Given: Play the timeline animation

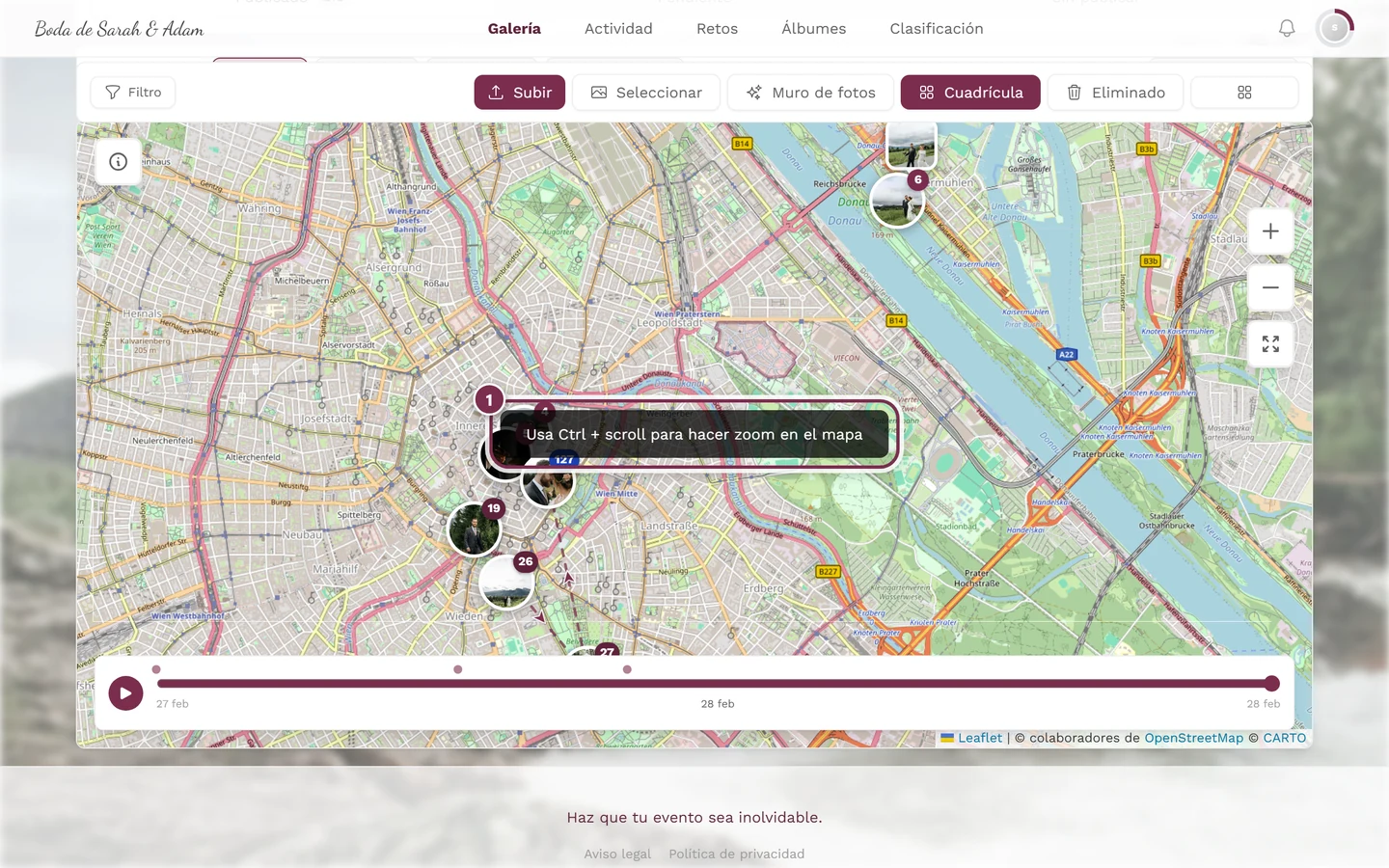Looking at the screenshot, I should pyautogui.click(x=125, y=692).
